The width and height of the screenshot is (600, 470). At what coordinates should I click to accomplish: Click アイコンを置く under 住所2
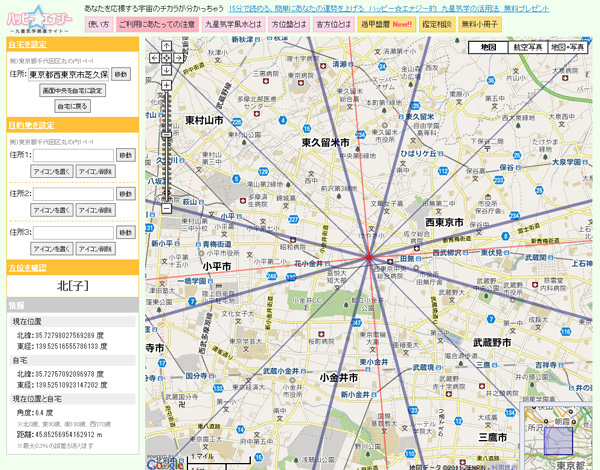[52, 210]
